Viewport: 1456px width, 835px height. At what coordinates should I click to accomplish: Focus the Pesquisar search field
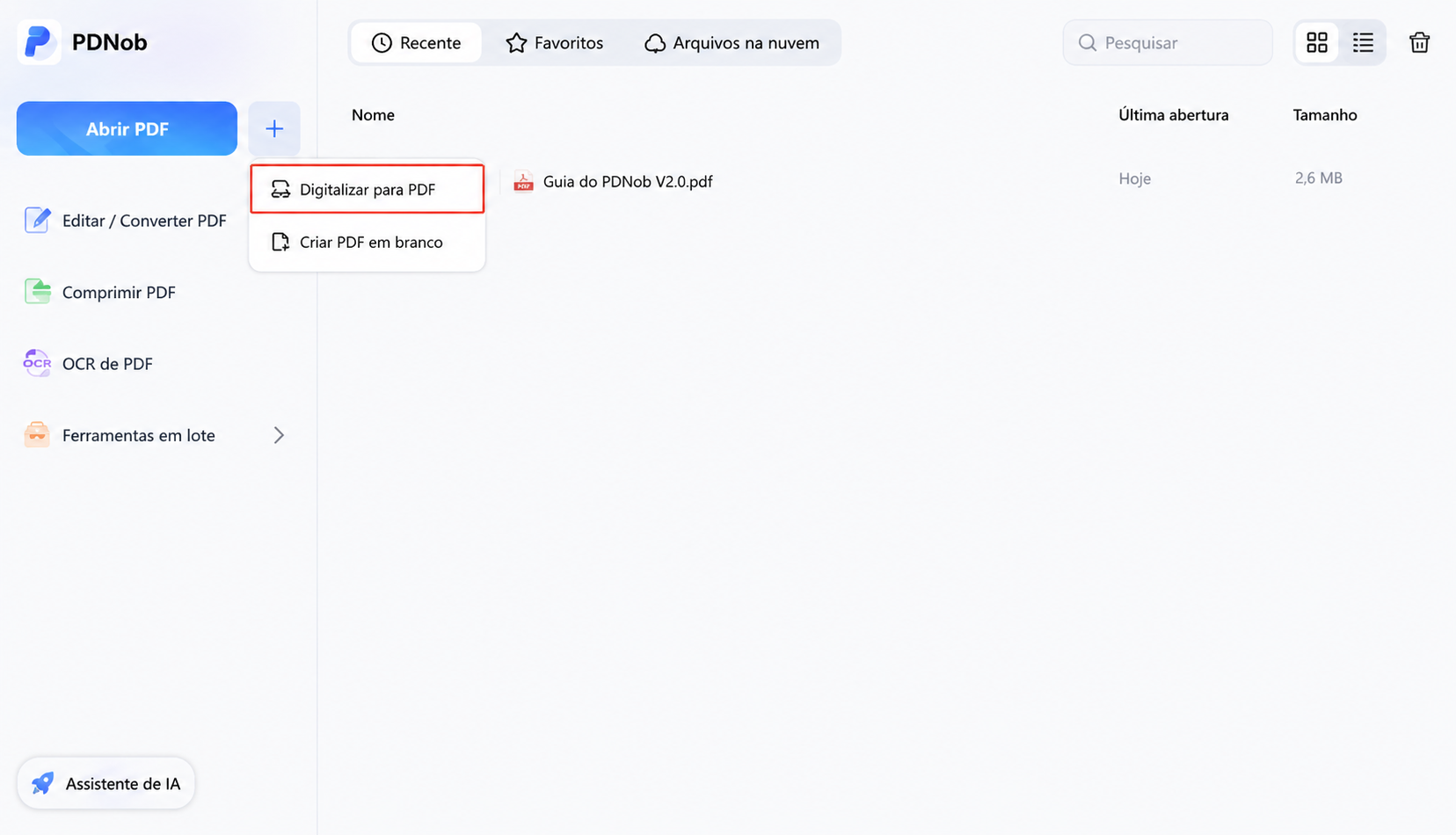(x=1168, y=42)
